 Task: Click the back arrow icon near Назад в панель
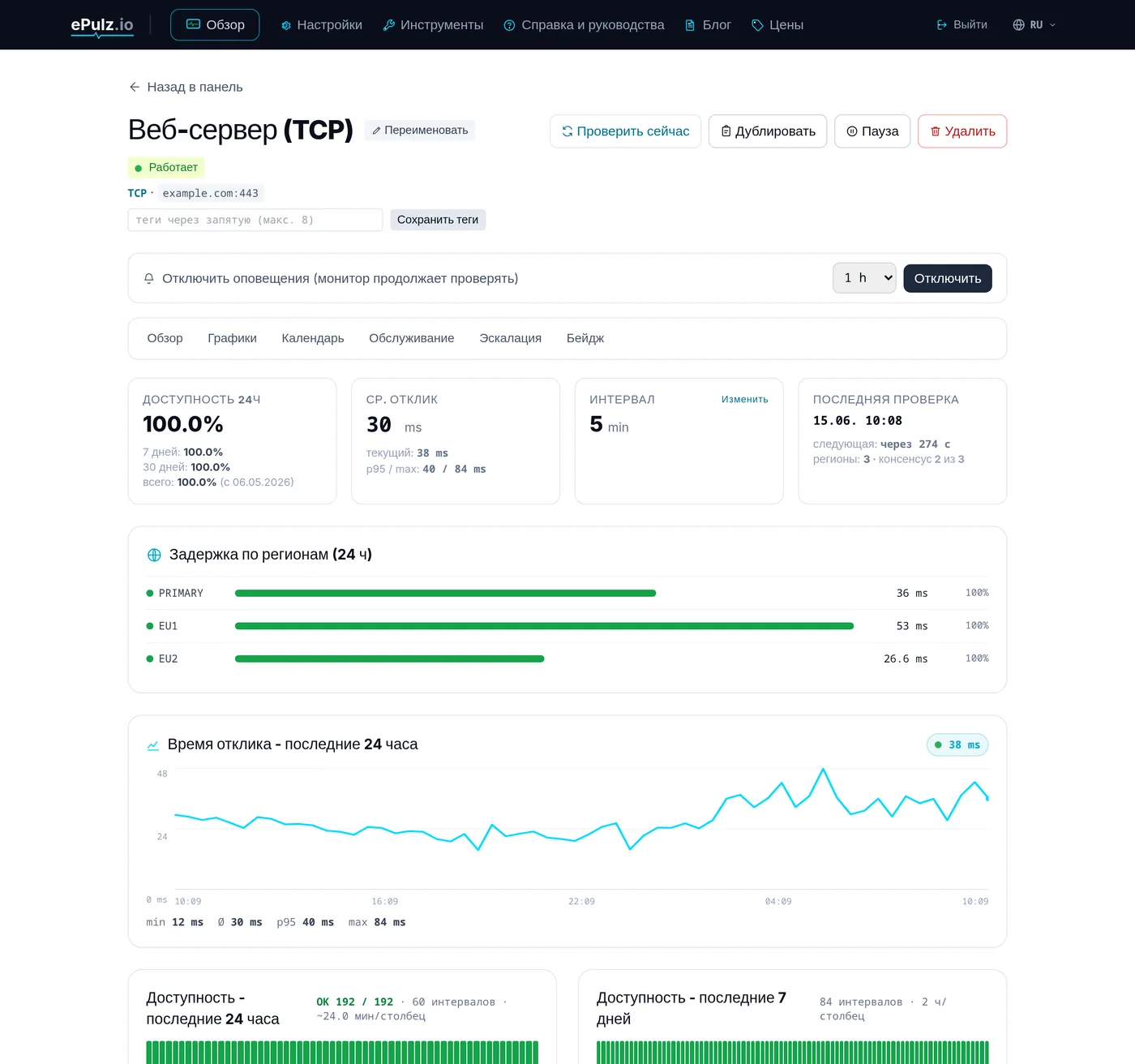point(135,87)
